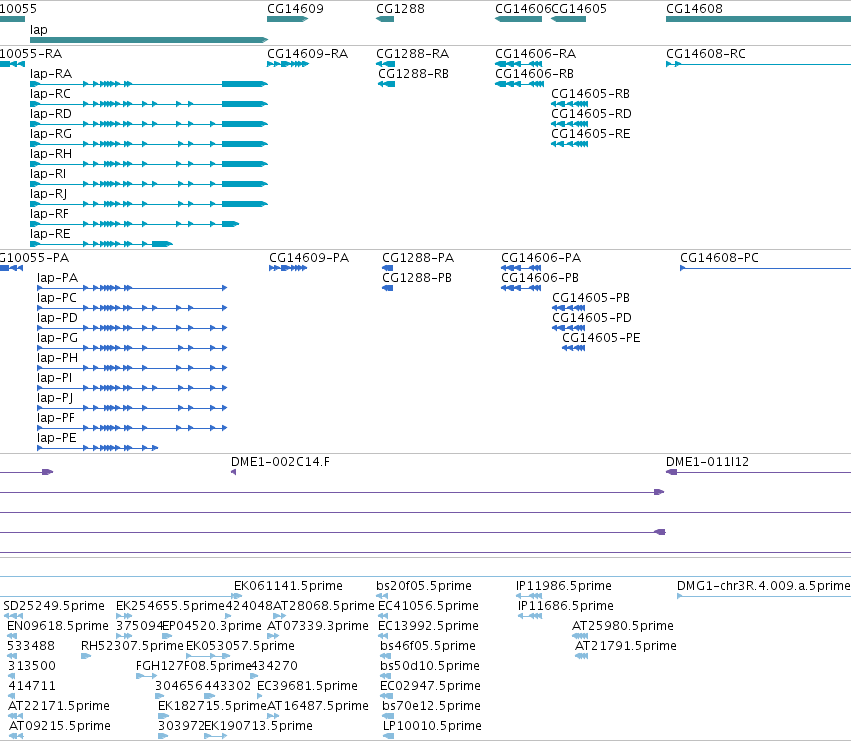Click the EC13992.5prime EST label
This screenshot has width=851, height=741.
428,626
